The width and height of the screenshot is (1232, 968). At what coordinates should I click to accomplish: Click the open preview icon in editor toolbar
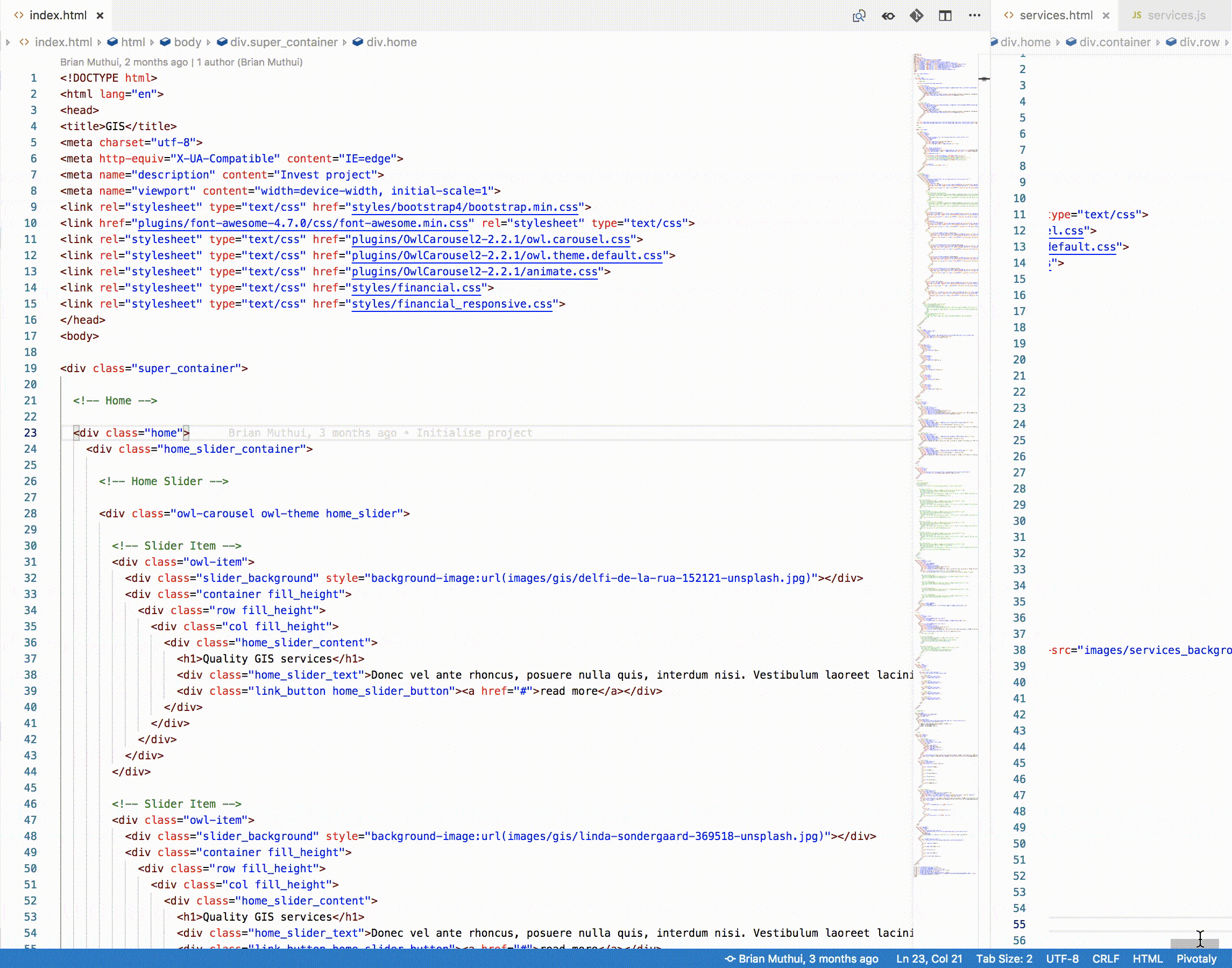pos(859,16)
